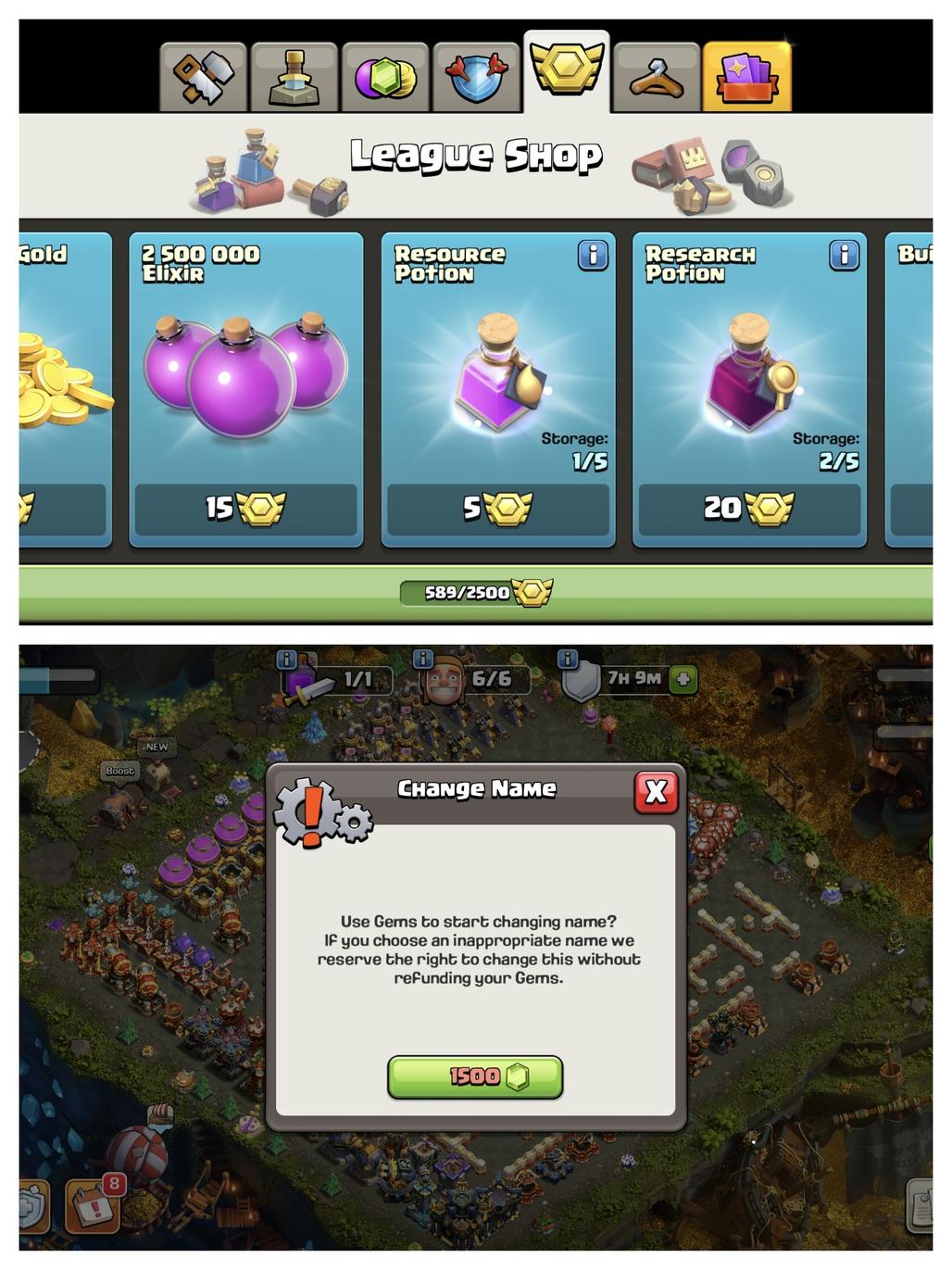Viewport: 952px width, 1270px height.
Task: Buy Resource Potion for 5 medals
Action: 497,508
